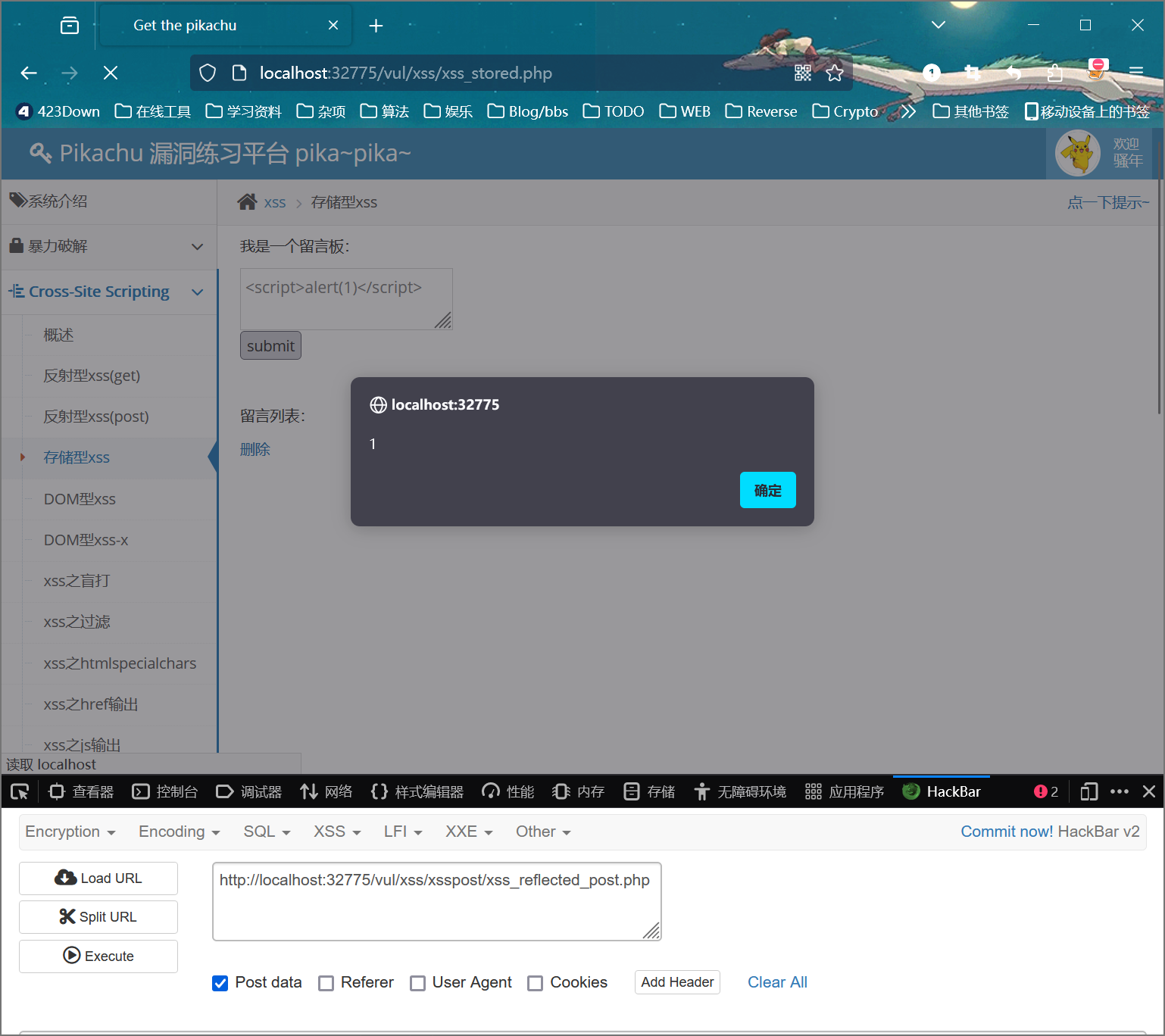Screen dimensions: 1165x1036
Task: Check the Cookies checkbox
Action: [x=536, y=983]
